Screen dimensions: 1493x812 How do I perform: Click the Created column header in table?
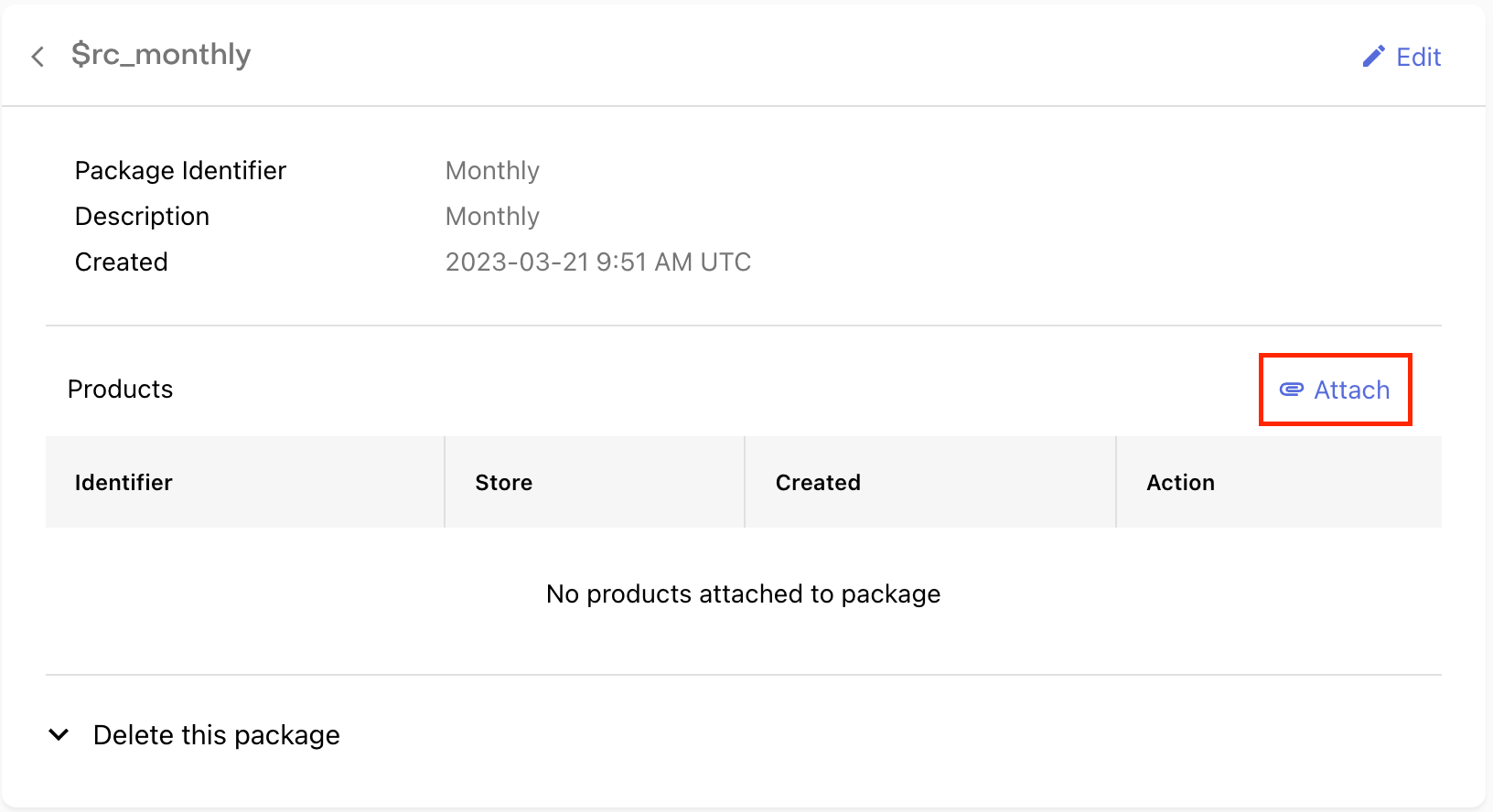(x=818, y=482)
